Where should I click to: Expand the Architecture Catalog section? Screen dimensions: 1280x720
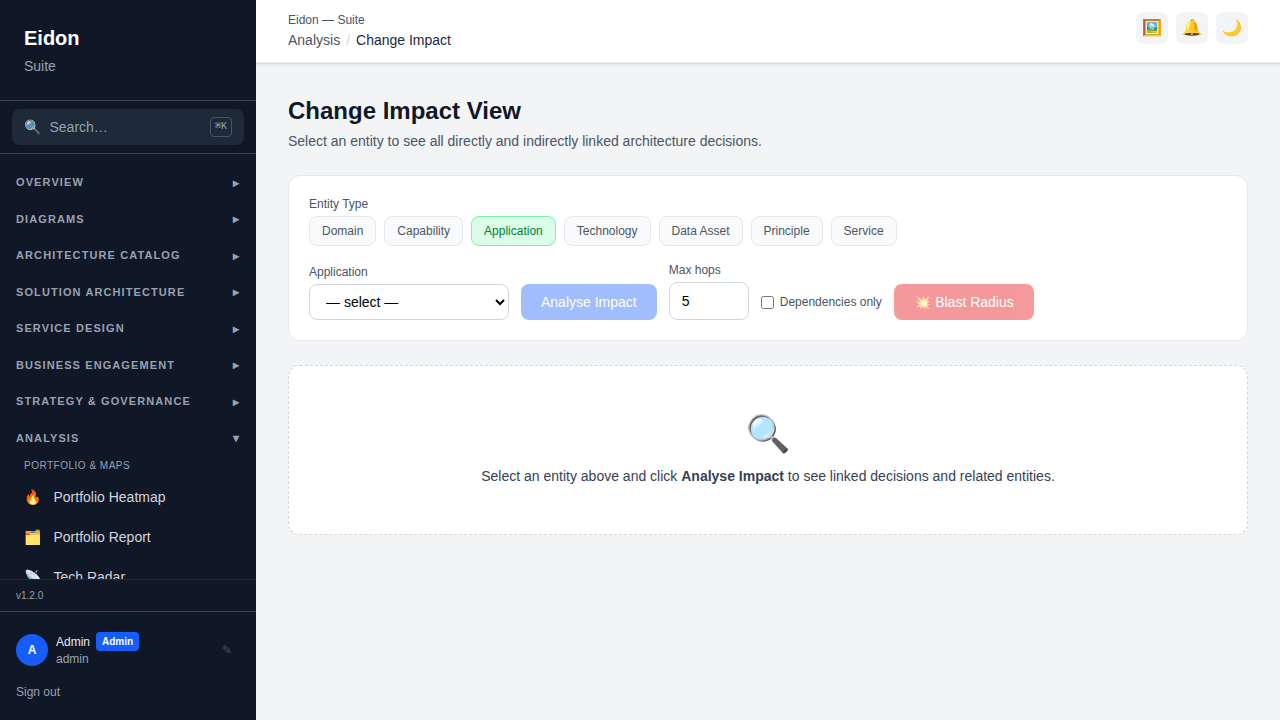coord(128,256)
